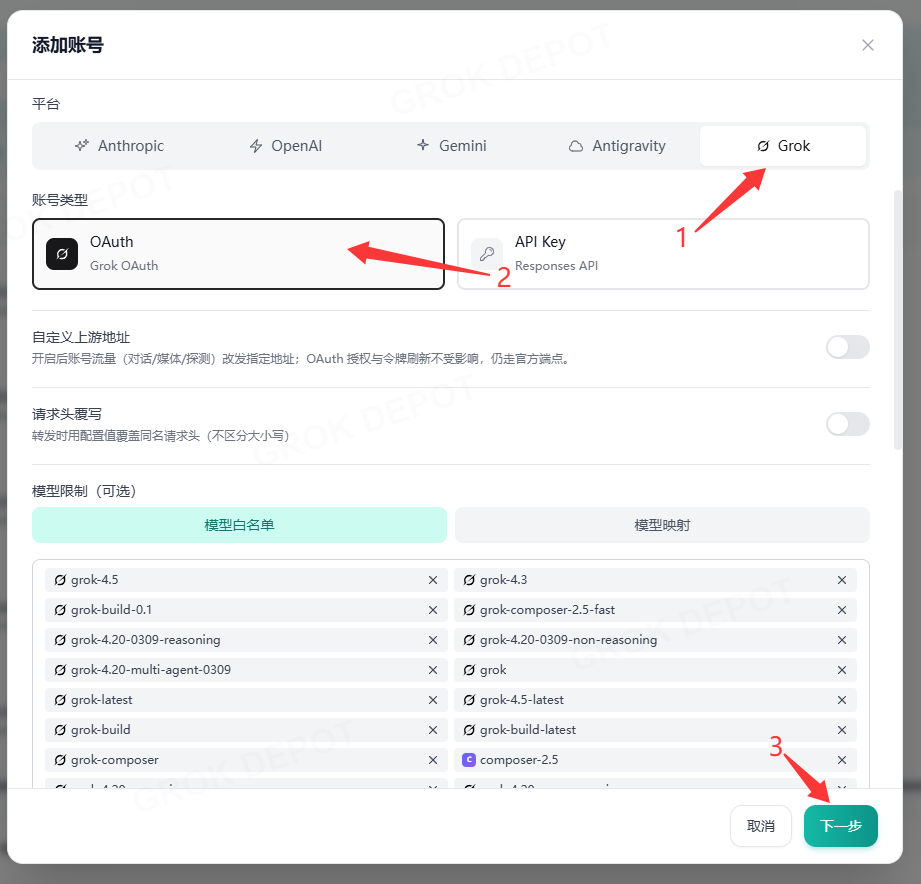Select the OpenAI platform tab
921x884 pixels.
coord(285,146)
